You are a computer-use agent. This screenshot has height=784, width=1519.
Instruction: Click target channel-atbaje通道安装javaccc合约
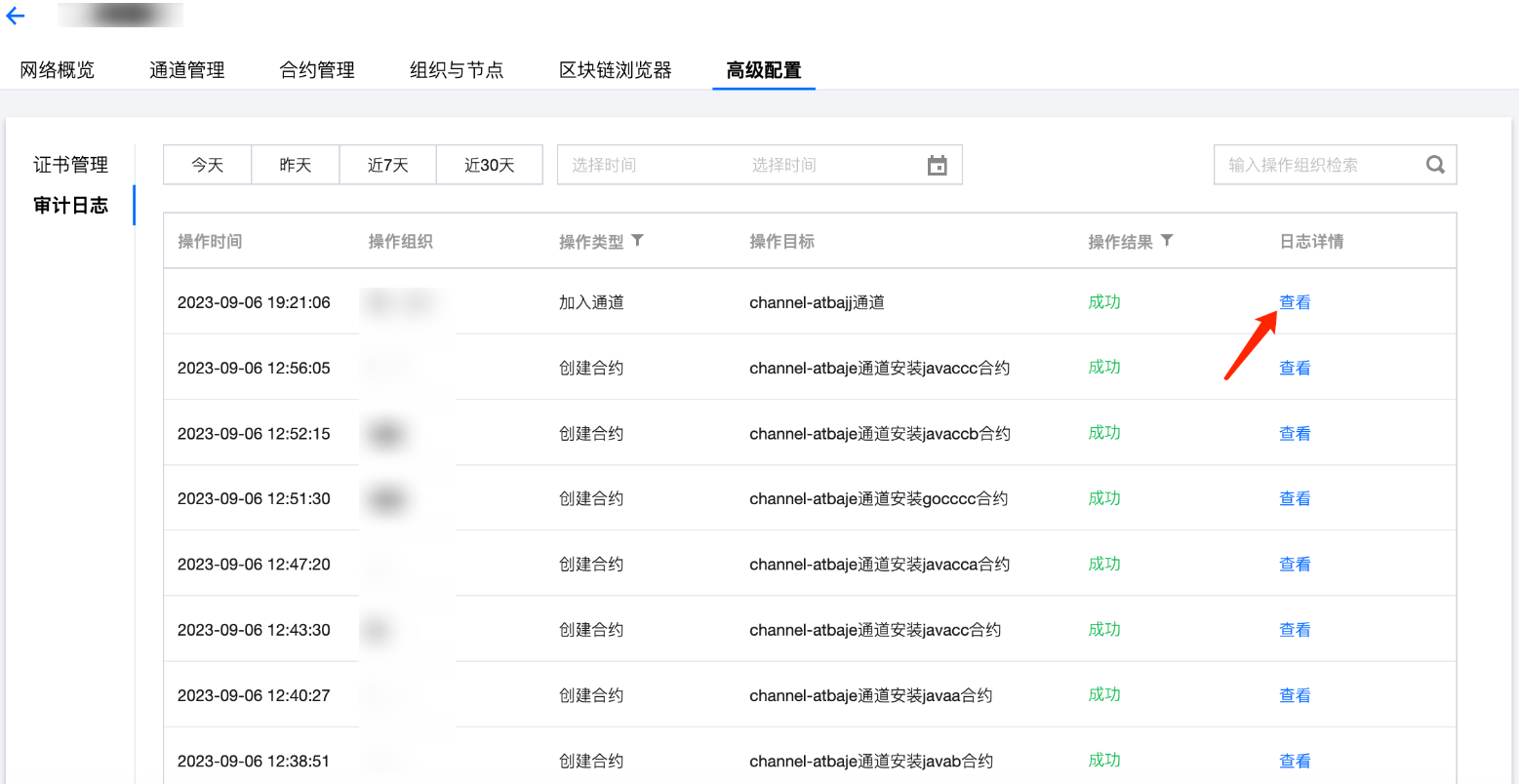(879, 368)
